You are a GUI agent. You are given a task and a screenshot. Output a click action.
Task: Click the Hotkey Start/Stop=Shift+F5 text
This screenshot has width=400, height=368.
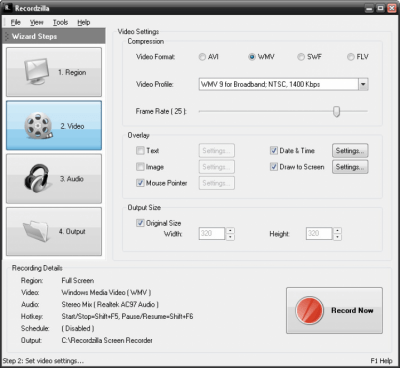click(127, 316)
